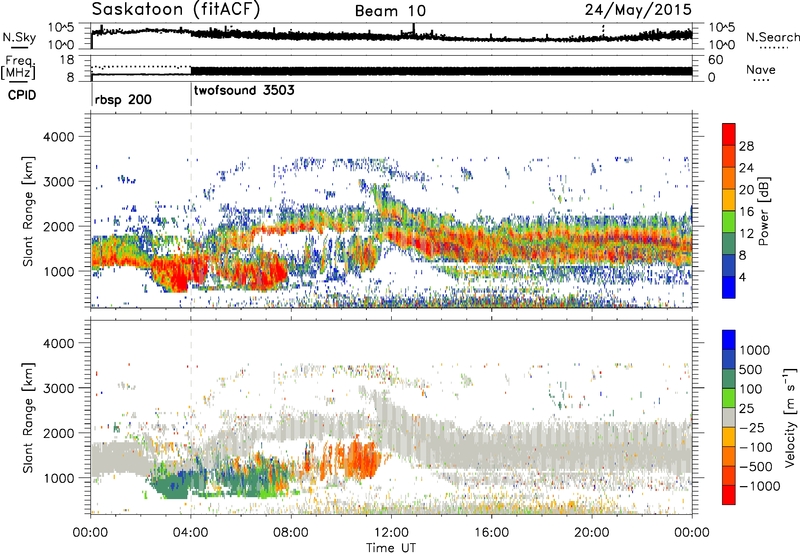Click the '12:00' time axis tick
The height and width of the screenshot is (554, 800).
[391, 533]
